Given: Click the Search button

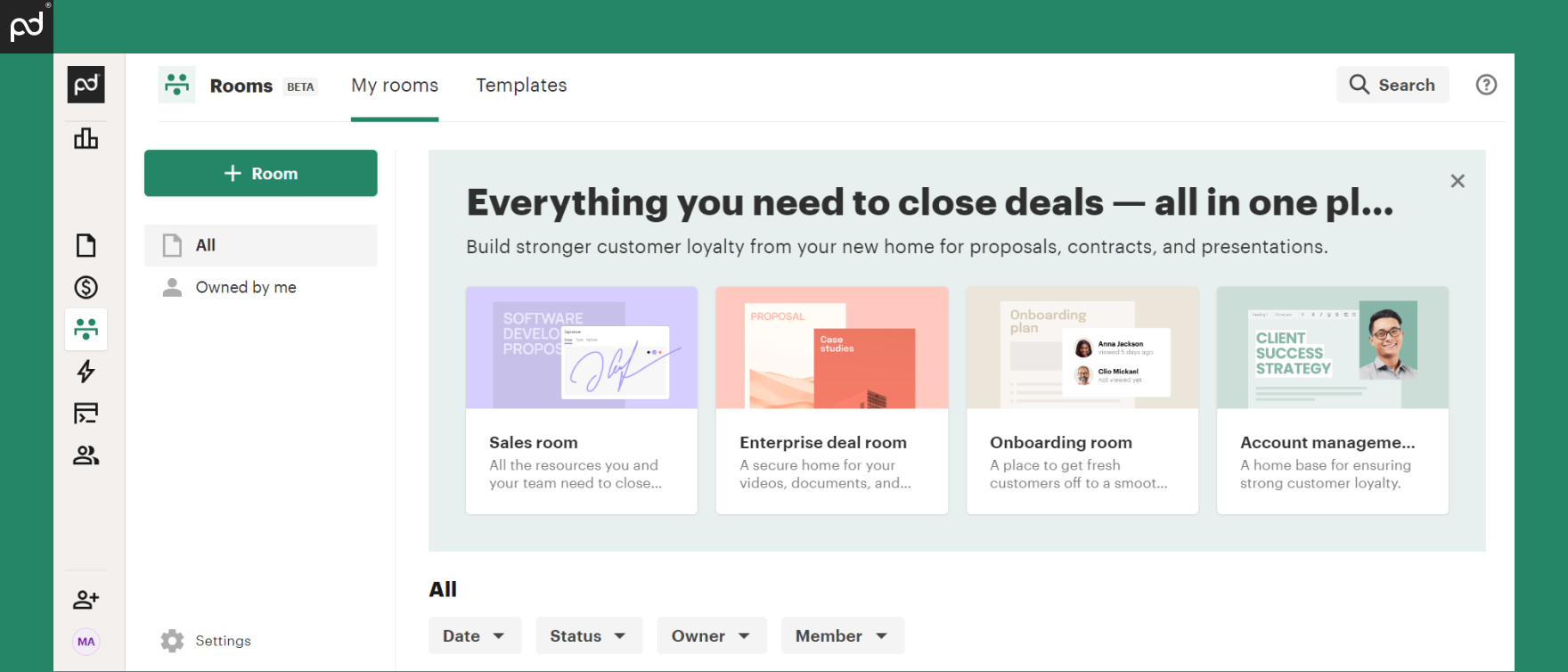Looking at the screenshot, I should click(1392, 85).
